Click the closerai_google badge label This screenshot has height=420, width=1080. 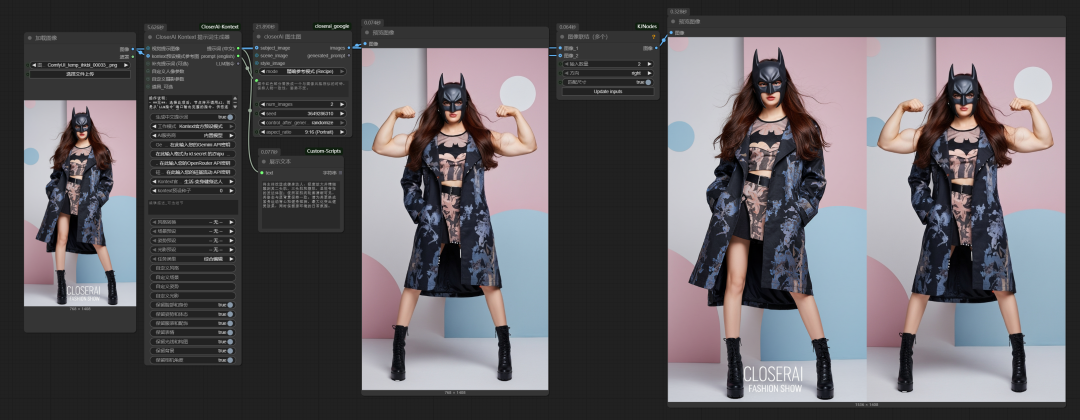pos(332,25)
